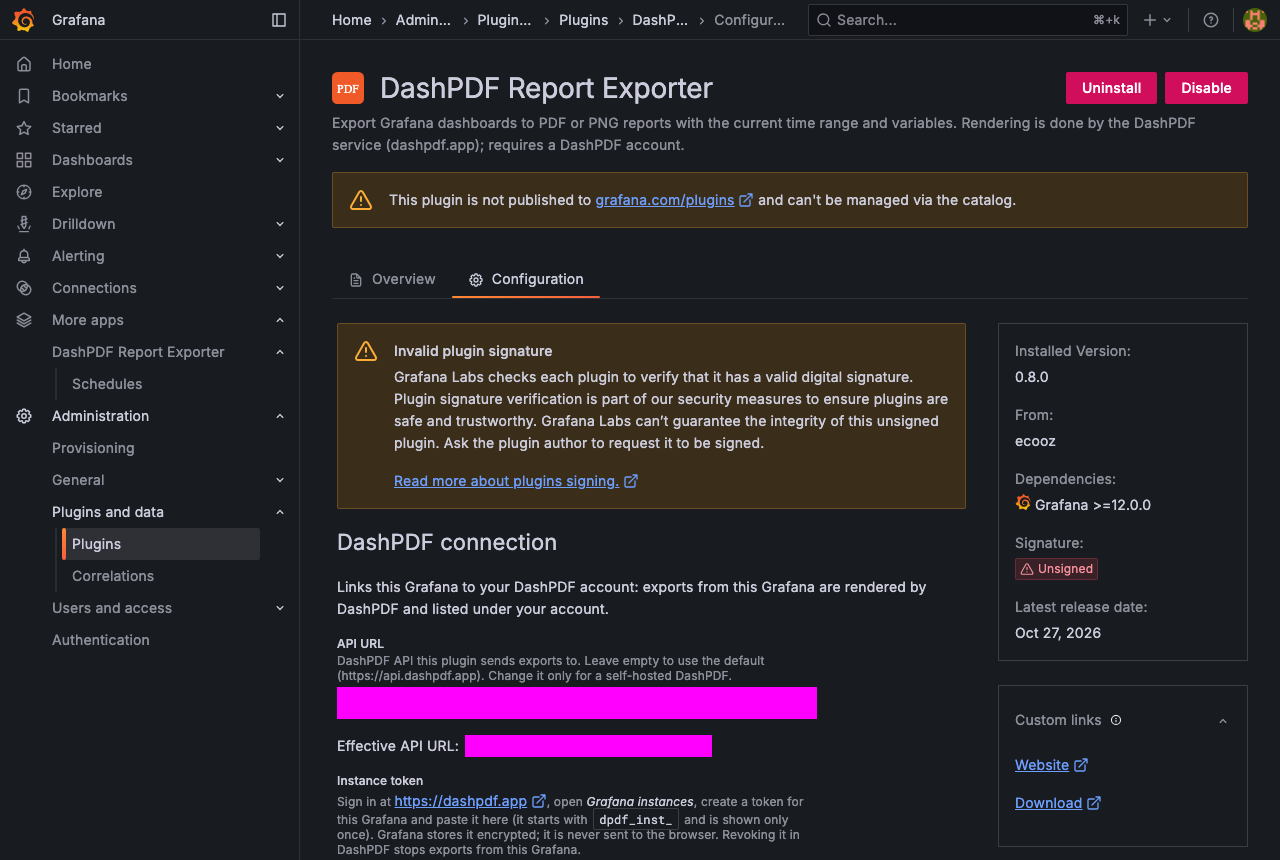Collapse the Administration section chevron
The image size is (1280, 860).
point(280,416)
